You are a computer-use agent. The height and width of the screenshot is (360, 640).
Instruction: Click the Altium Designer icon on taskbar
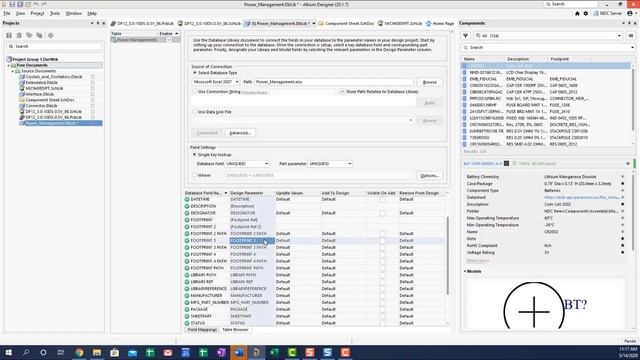tap(256, 352)
